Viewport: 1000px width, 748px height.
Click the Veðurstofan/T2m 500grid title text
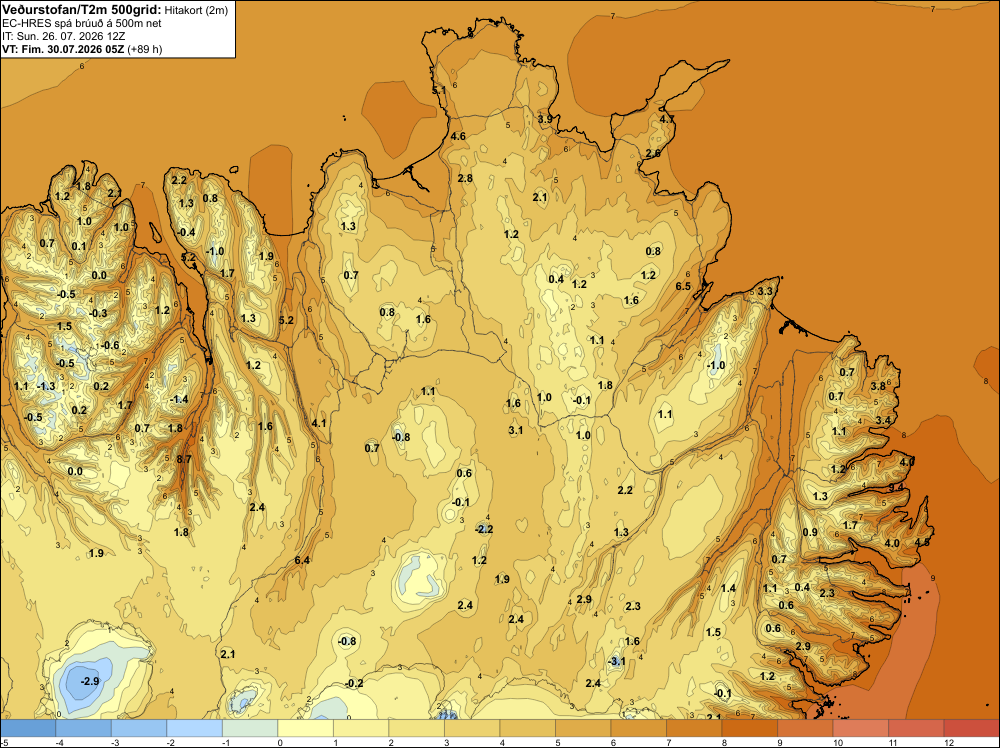point(82,10)
